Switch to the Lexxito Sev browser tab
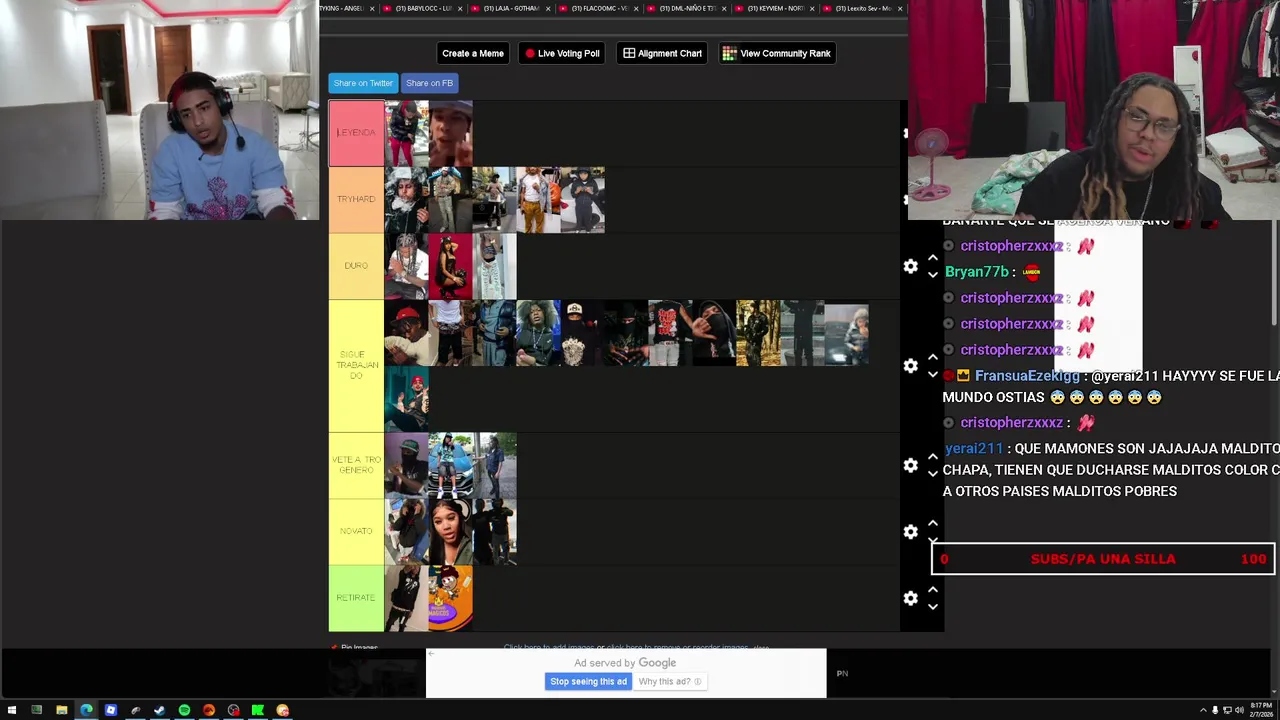The height and width of the screenshot is (720, 1280). click(x=863, y=8)
